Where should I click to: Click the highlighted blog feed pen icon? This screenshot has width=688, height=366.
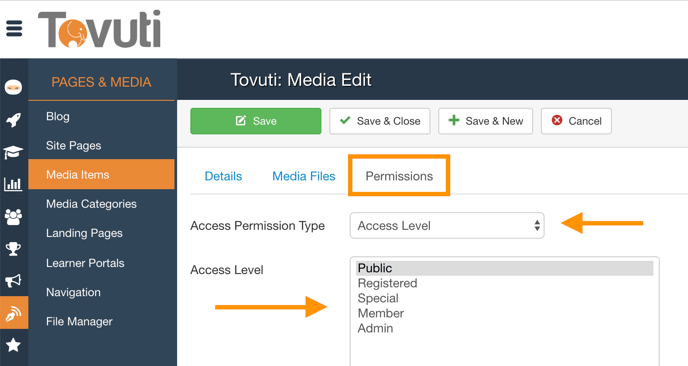(14, 312)
